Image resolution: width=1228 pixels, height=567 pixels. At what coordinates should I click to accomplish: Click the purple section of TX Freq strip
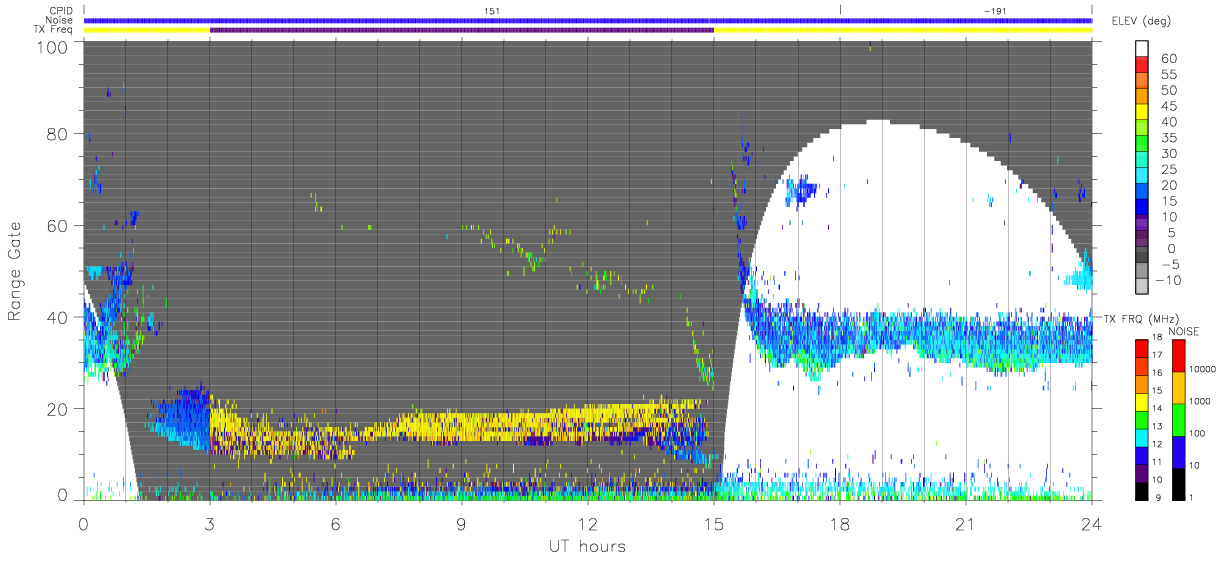click(x=462, y=30)
